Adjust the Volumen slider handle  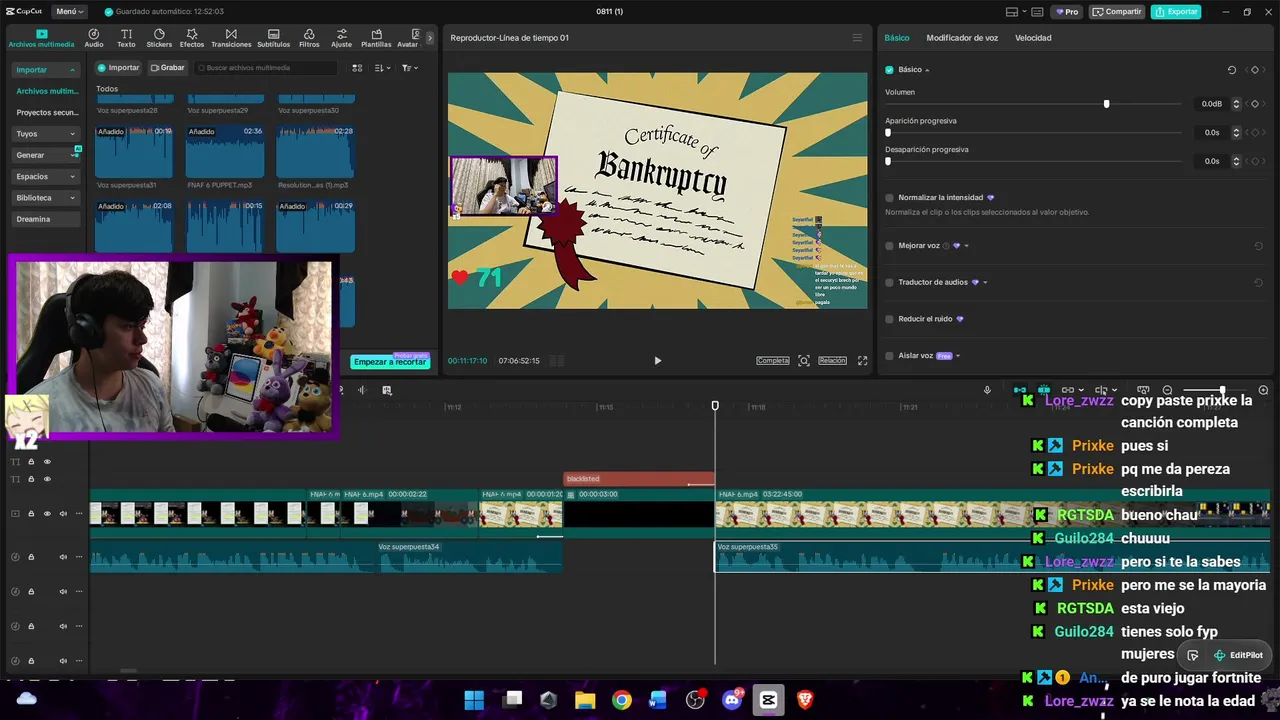tap(1106, 104)
